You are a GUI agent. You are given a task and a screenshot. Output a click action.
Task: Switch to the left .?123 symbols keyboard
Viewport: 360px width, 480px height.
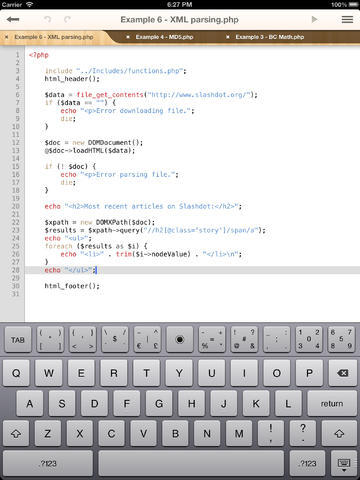tap(48, 463)
